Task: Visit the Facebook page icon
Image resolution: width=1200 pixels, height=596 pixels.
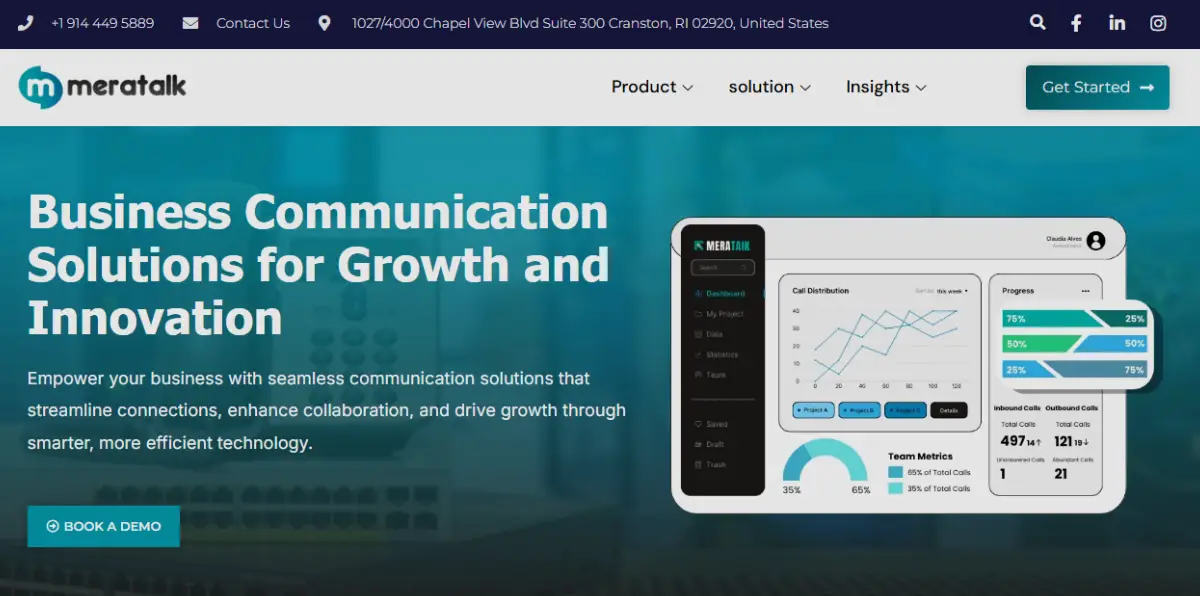Action: click(1077, 23)
